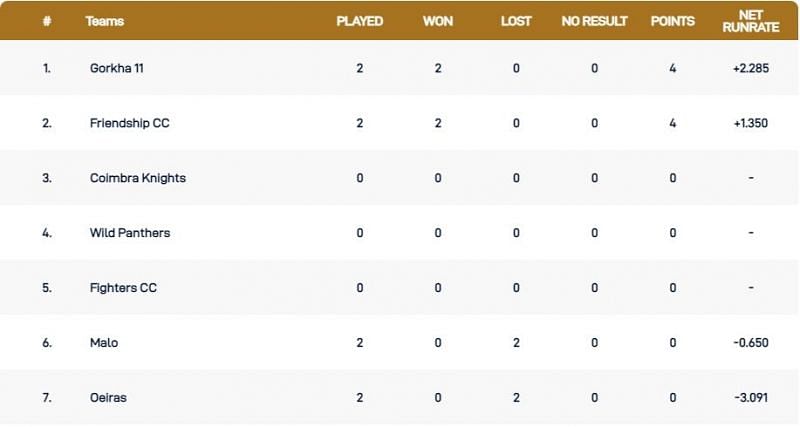
Task: Click the Oeiras team name
Action: pyautogui.click(x=107, y=397)
